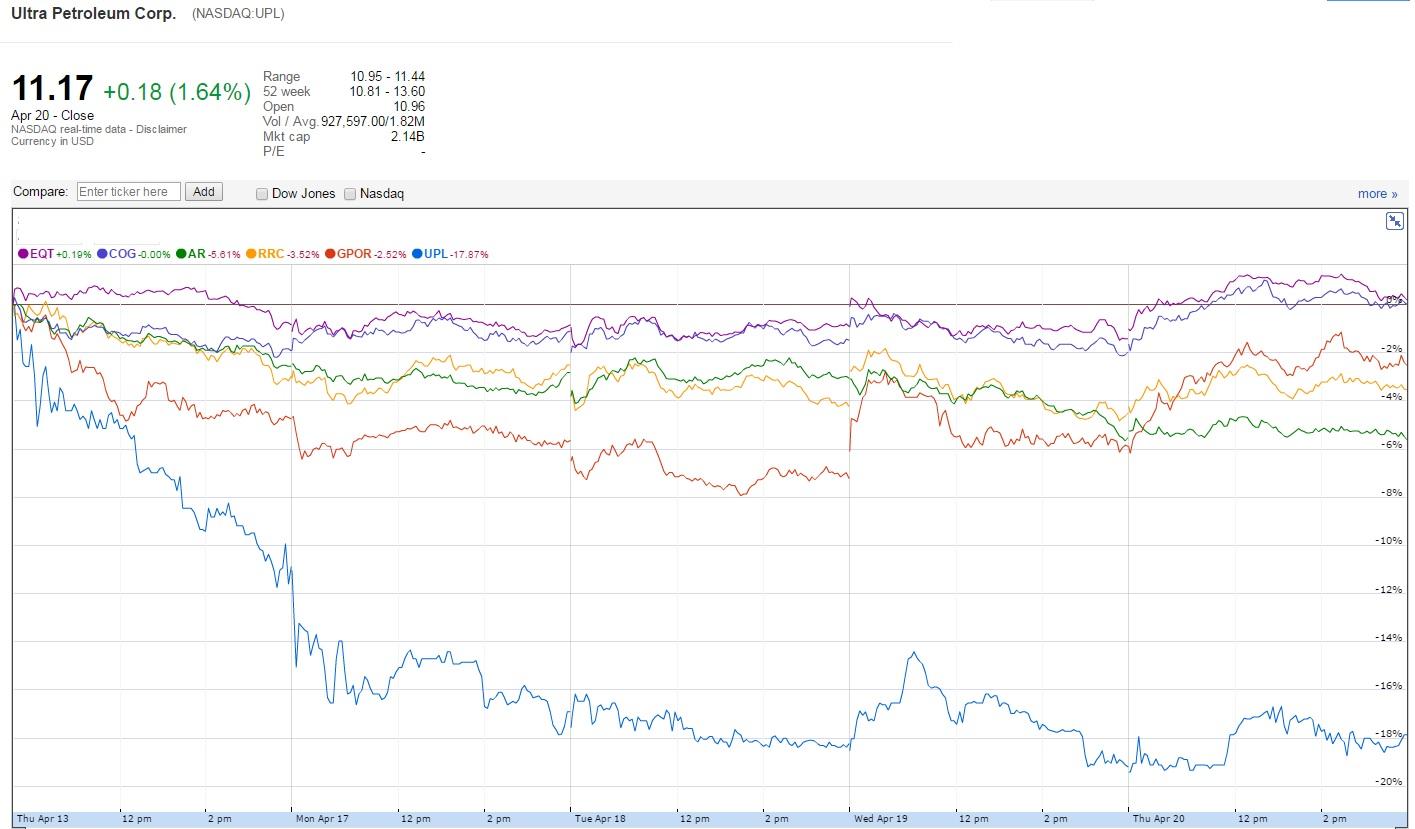The width and height of the screenshot is (1415, 829).
Task: Click the '-10%' y-axis label
Action: tap(1391, 541)
